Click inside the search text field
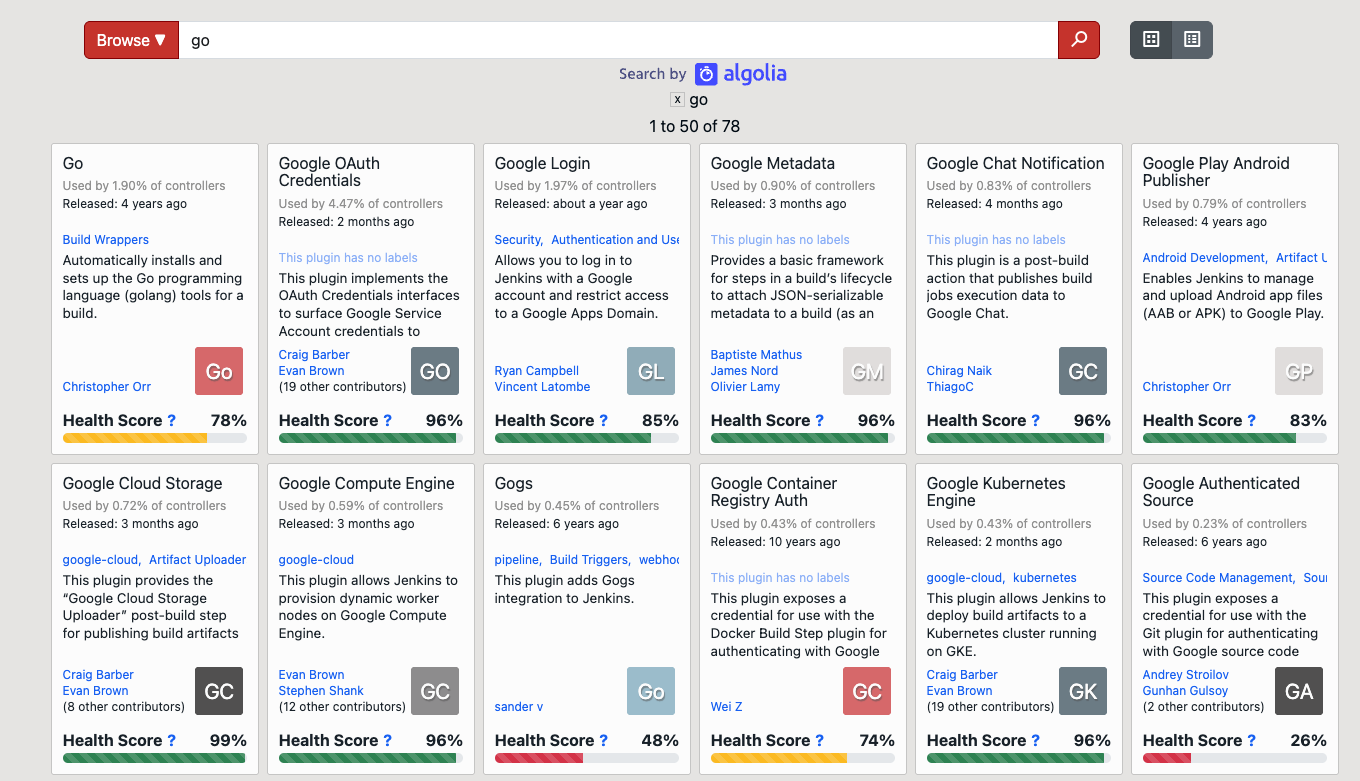The height and width of the screenshot is (781, 1360). 600,40
